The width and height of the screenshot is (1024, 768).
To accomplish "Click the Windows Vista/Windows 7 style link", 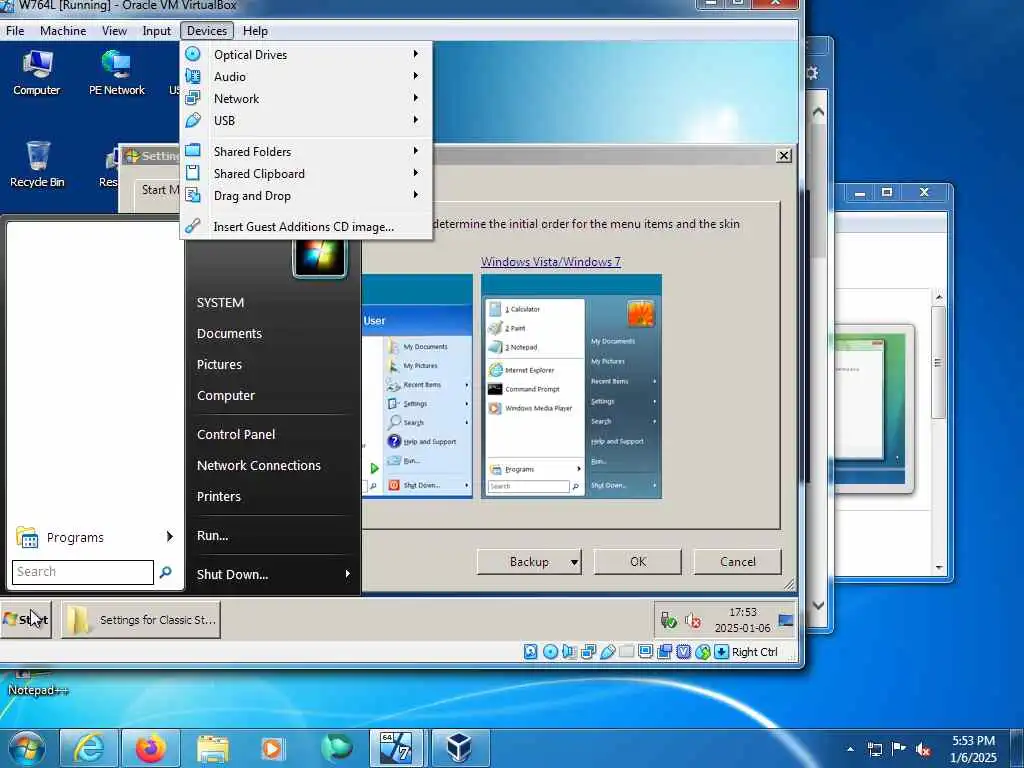I will (551, 262).
